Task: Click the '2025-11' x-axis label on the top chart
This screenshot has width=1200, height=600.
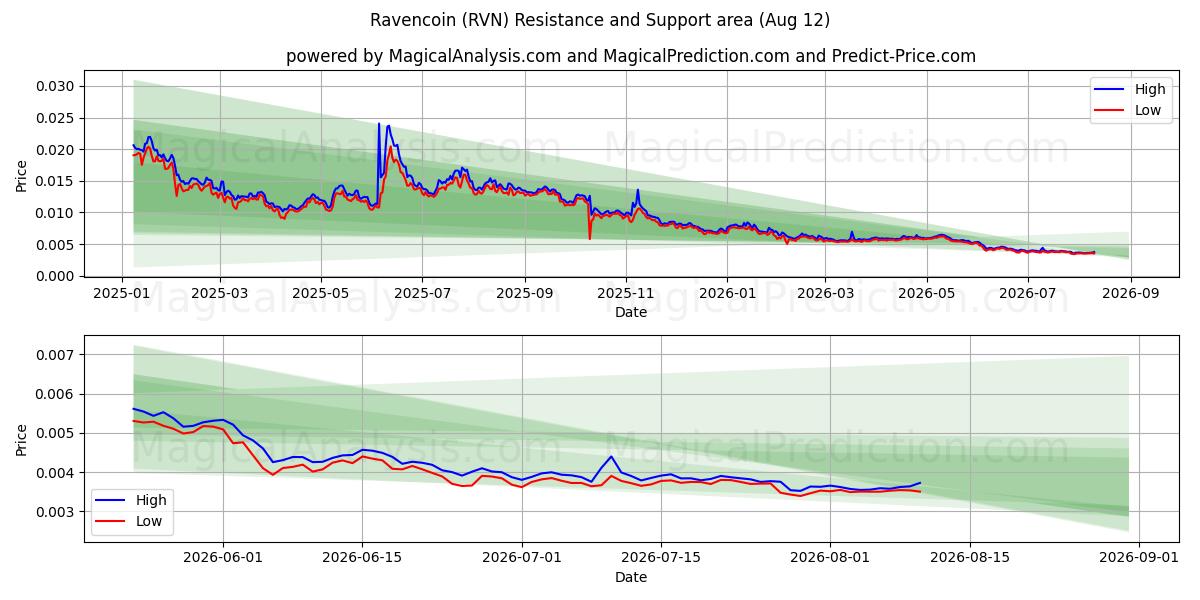Action: [625, 295]
